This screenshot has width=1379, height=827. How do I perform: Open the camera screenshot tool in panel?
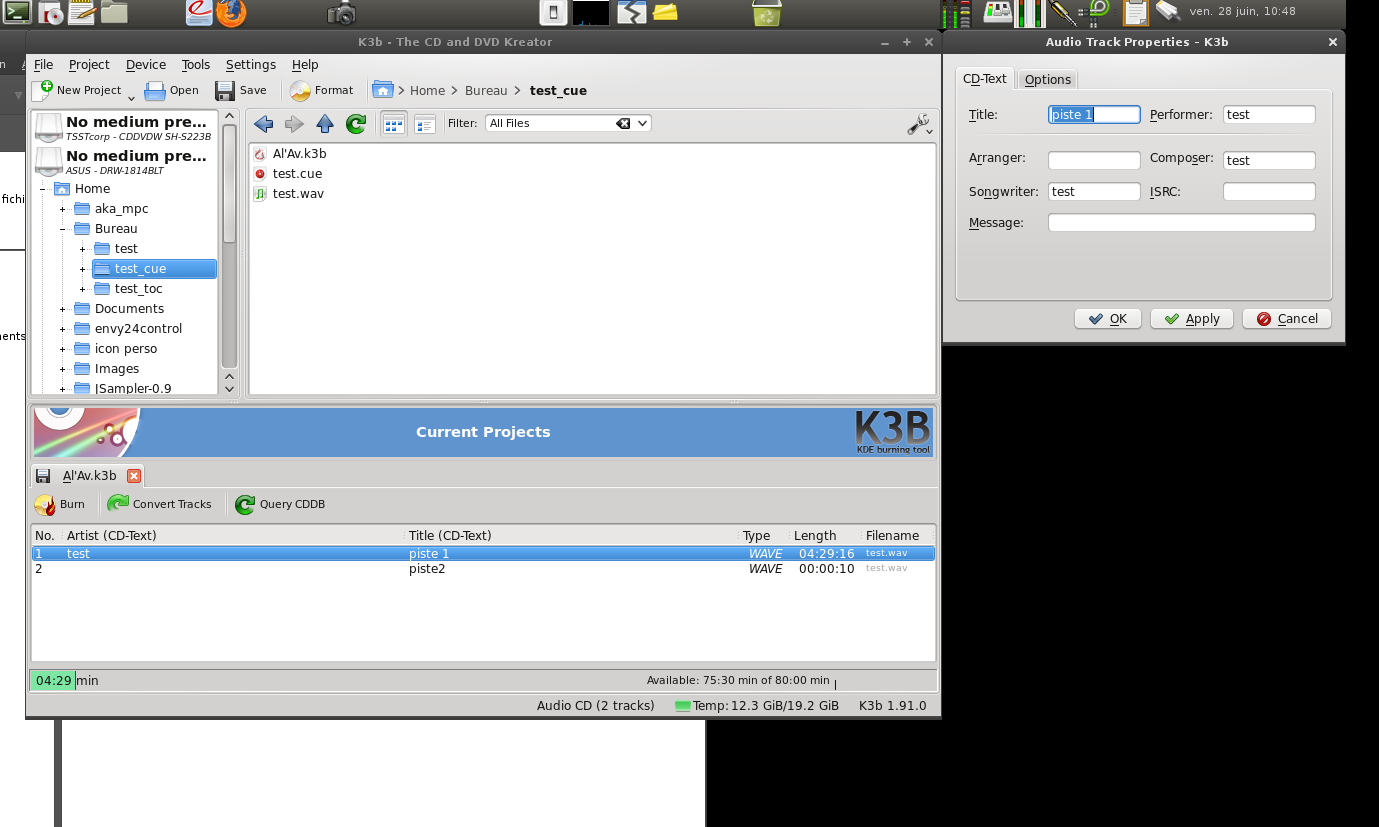point(342,13)
